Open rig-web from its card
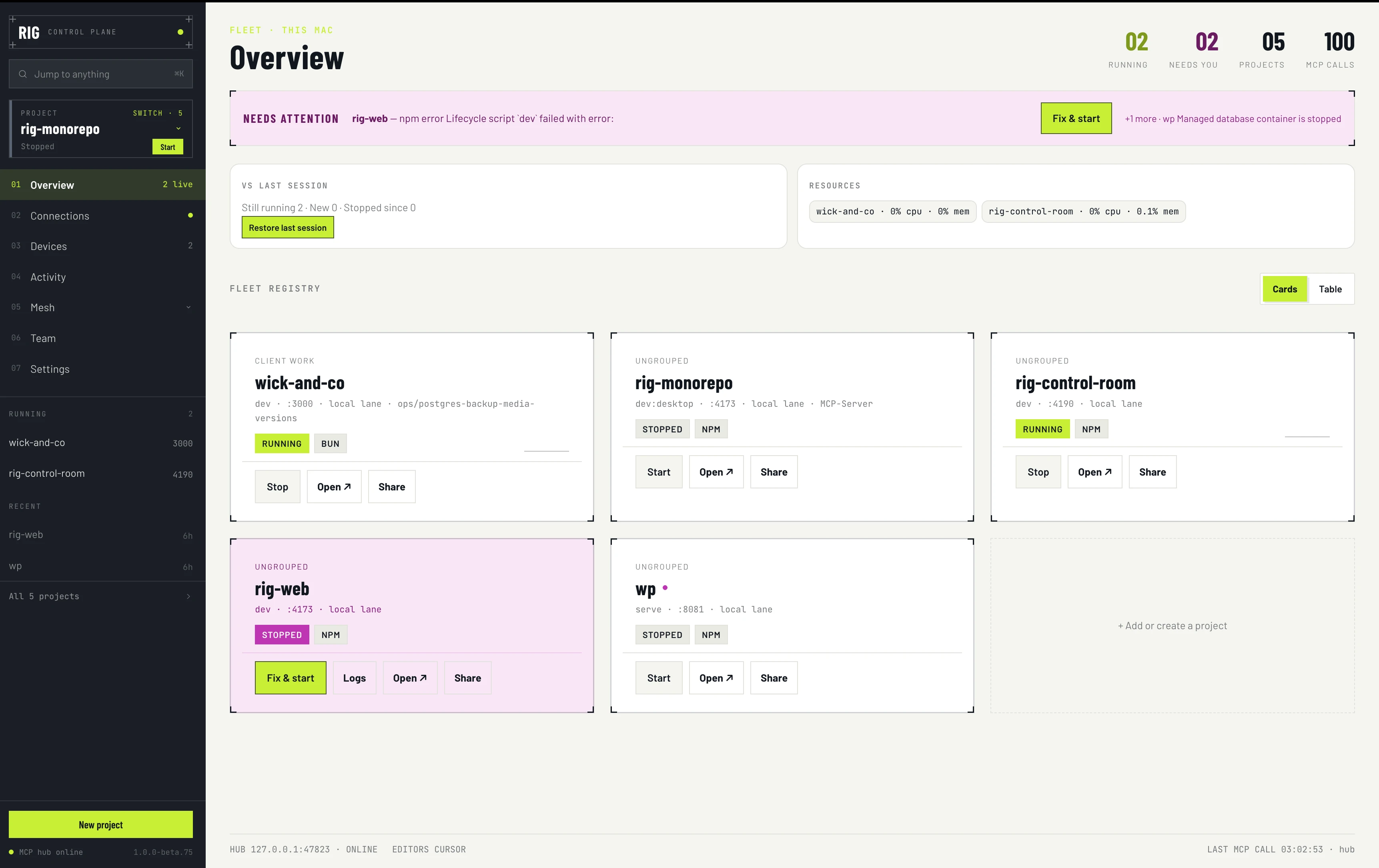The image size is (1379, 868). tap(410, 678)
